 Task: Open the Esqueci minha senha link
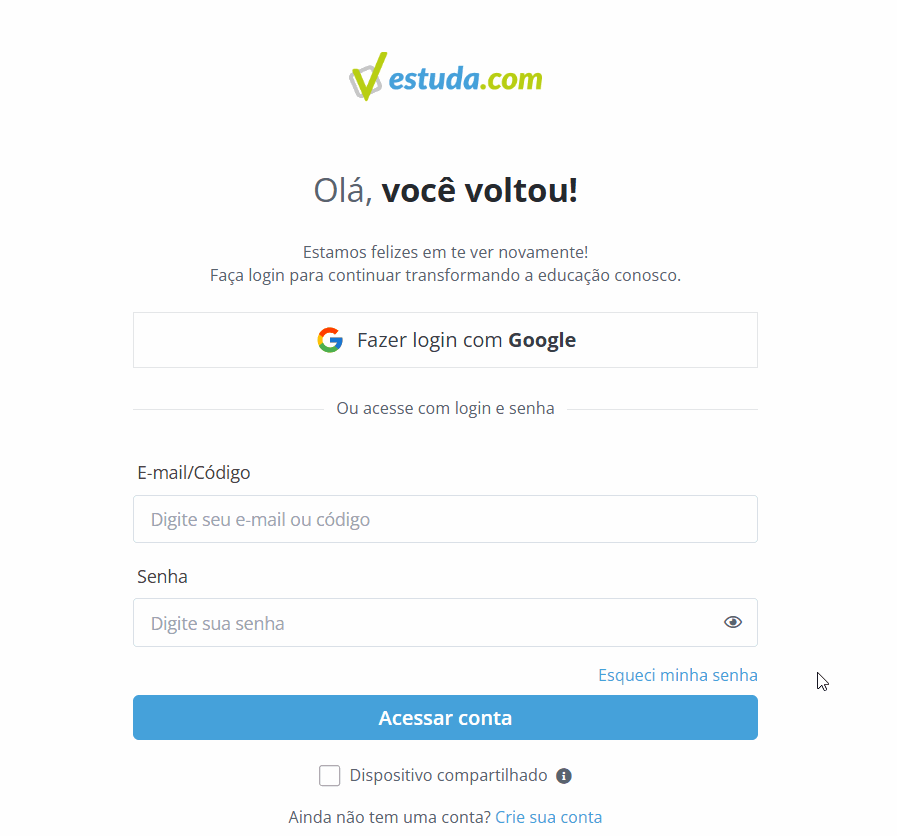pos(678,675)
